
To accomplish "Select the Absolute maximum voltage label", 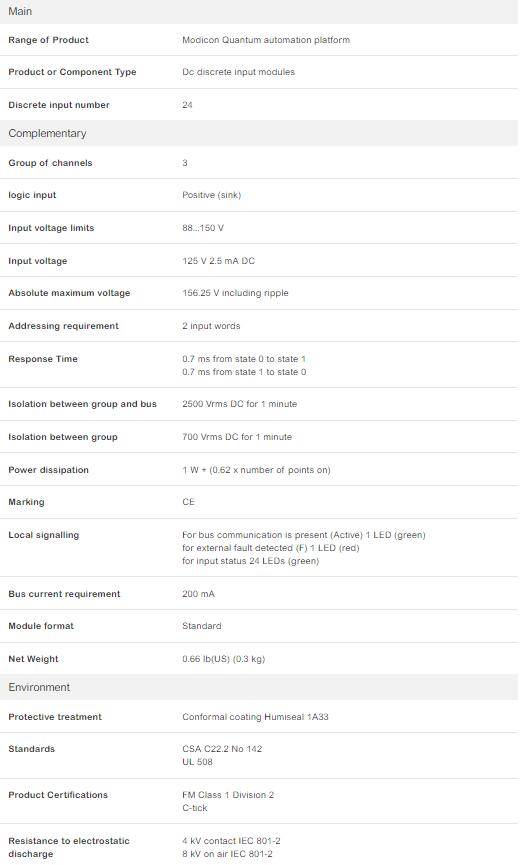I will click(69, 293).
